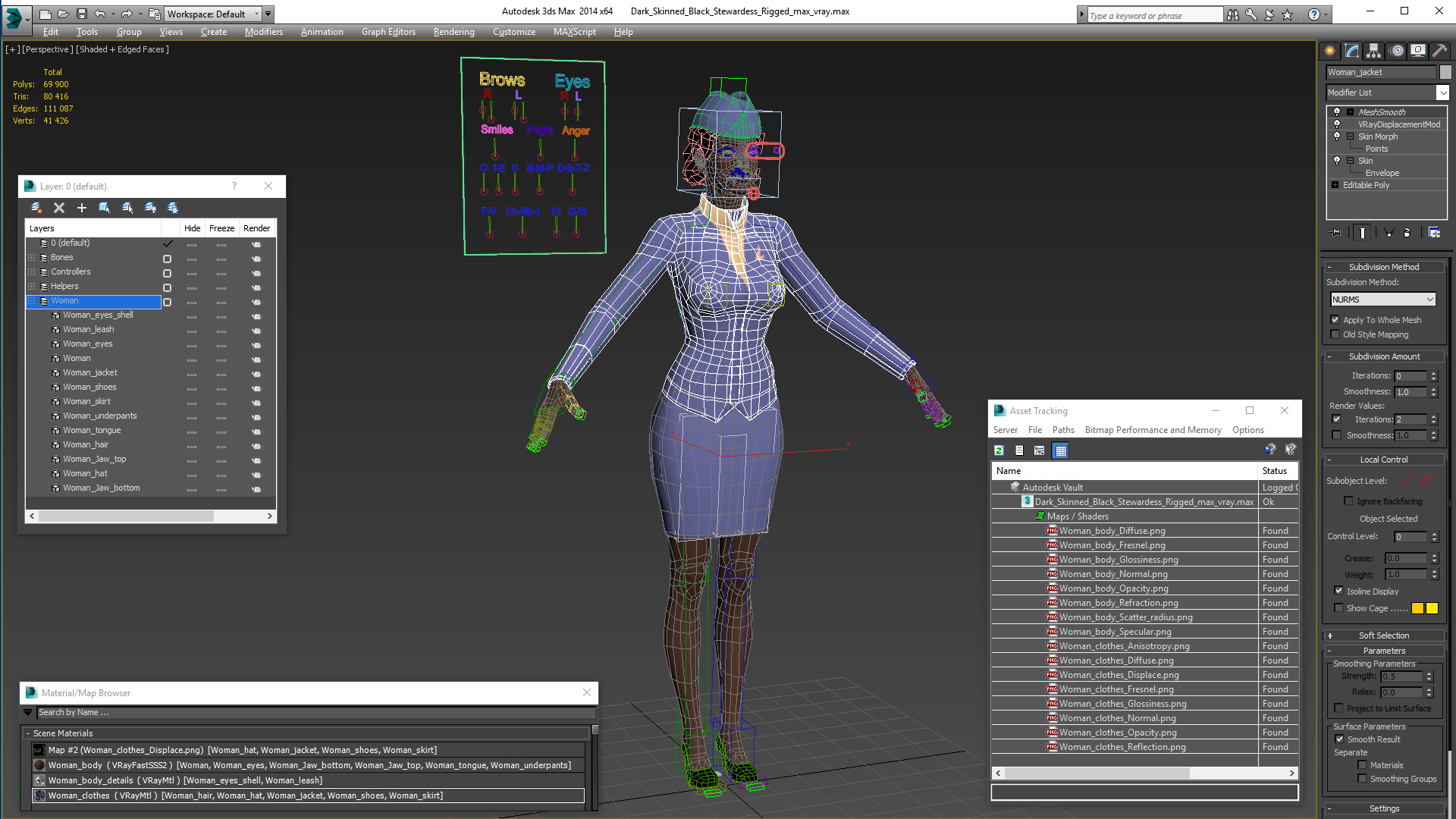1456x819 pixels.
Task: Switch to the Modify command panel tab
Action: pyautogui.click(x=1351, y=51)
